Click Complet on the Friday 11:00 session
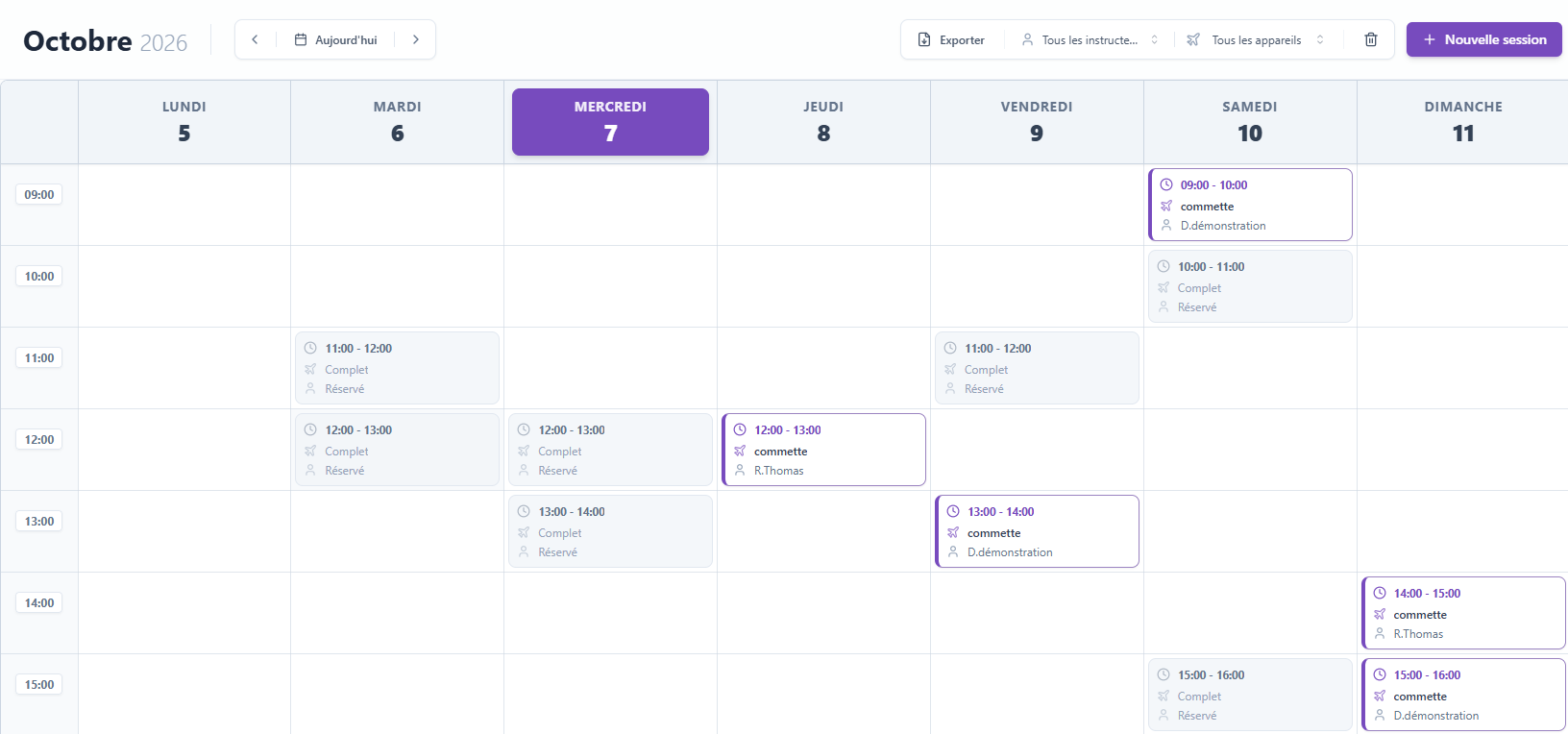The image size is (1568, 734). pyautogui.click(x=986, y=370)
